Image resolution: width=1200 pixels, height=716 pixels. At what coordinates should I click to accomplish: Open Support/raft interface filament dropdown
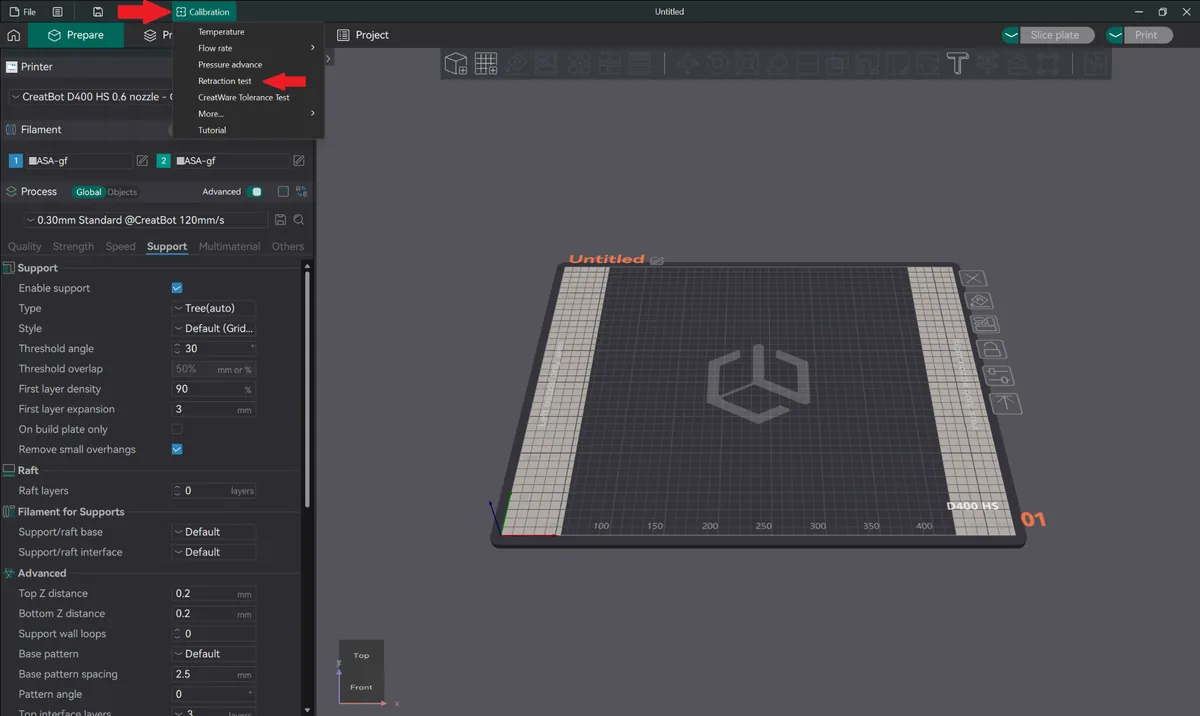point(214,552)
